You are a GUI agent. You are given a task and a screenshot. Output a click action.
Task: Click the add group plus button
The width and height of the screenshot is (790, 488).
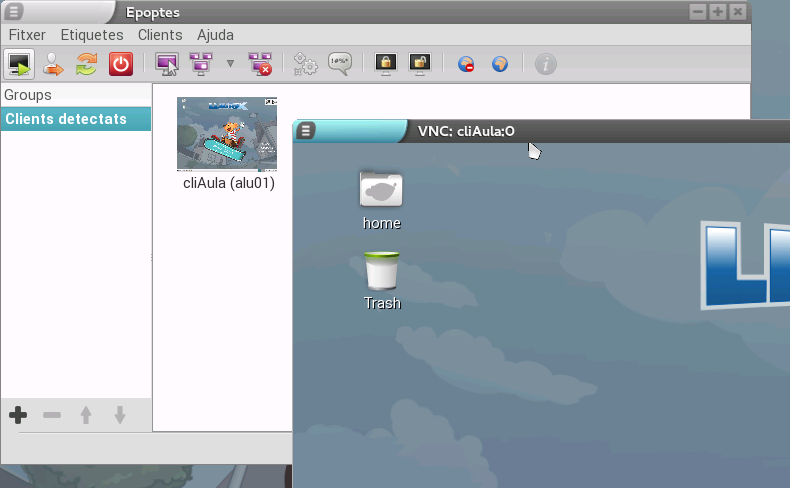point(18,414)
